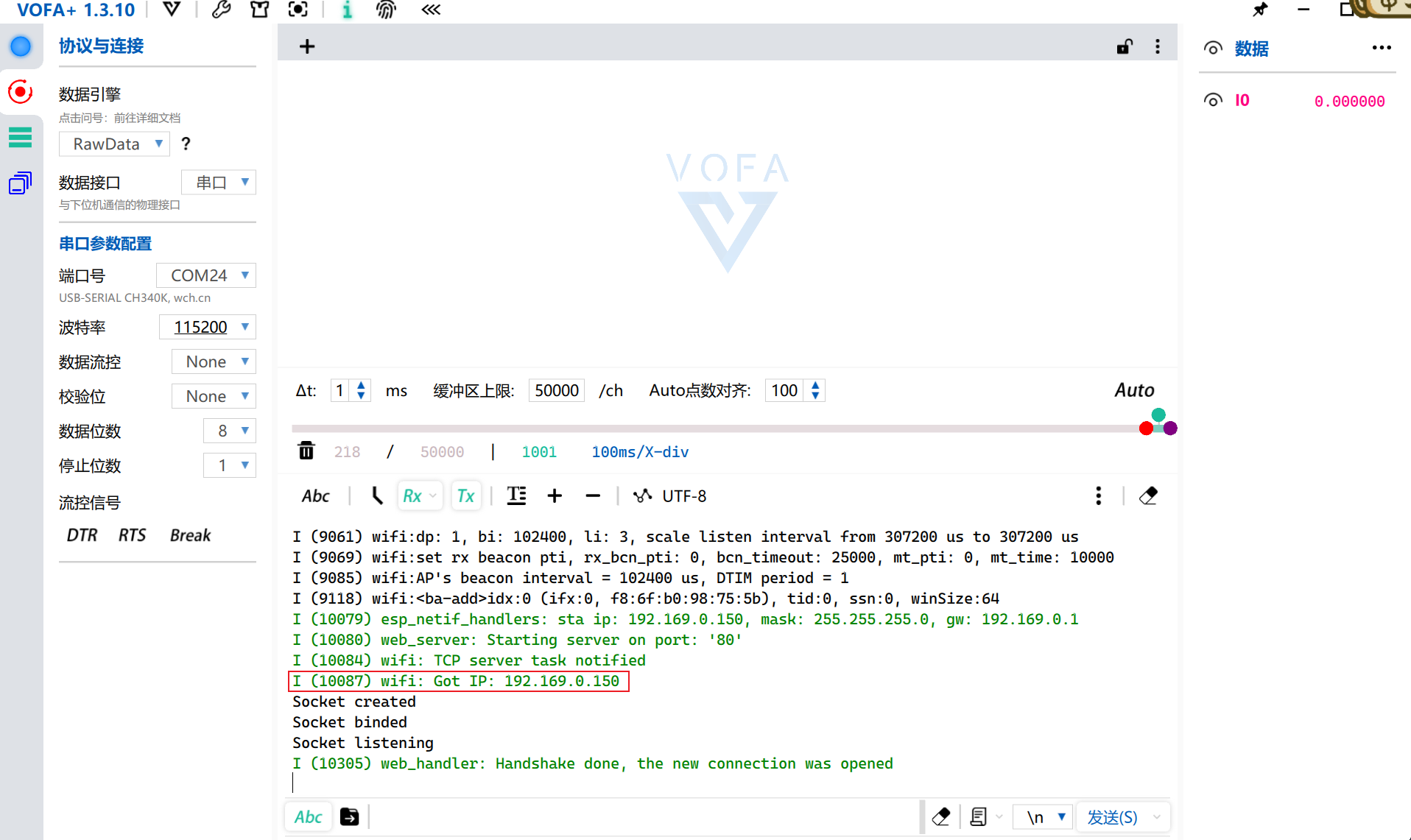The image size is (1411, 840).
Task: Open the green list controls icon
Action: (x=21, y=137)
